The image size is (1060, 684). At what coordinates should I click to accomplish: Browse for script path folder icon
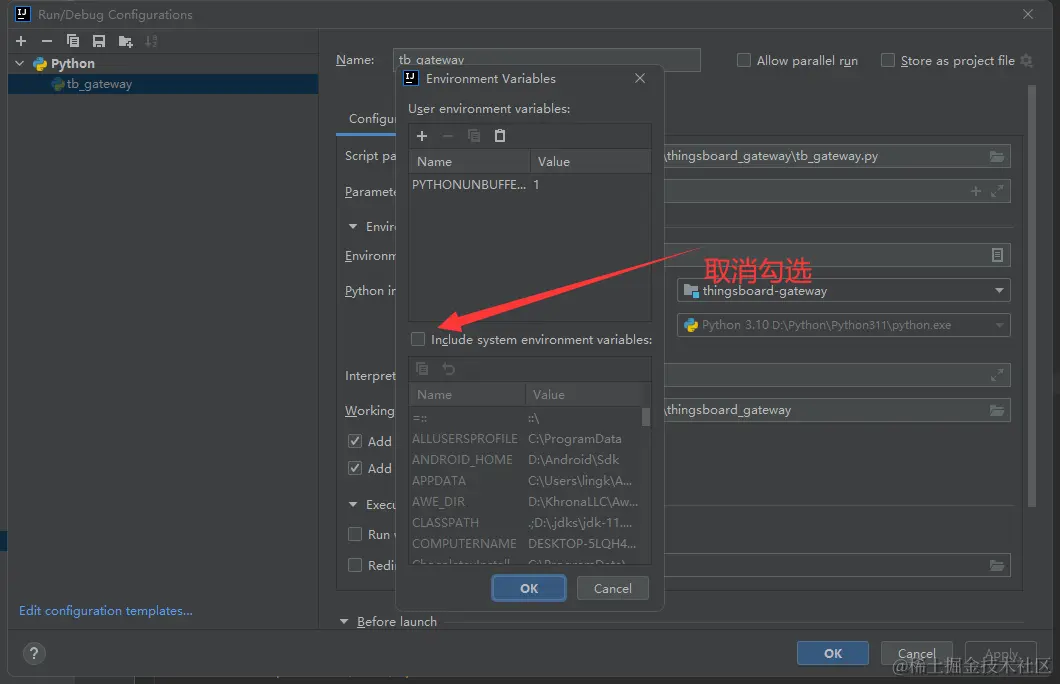pos(996,156)
